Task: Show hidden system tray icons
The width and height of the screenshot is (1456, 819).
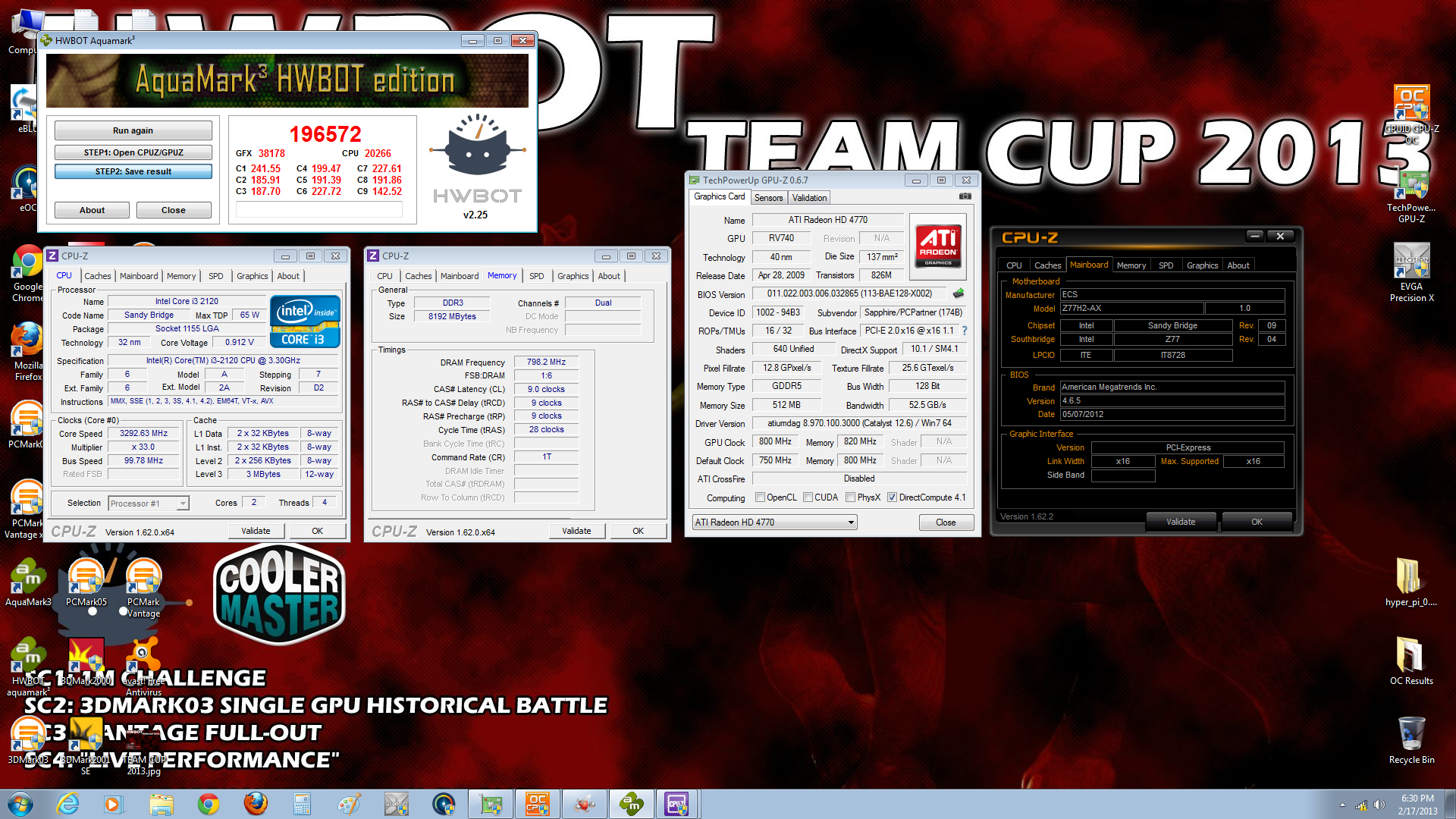Action: tap(1342, 805)
